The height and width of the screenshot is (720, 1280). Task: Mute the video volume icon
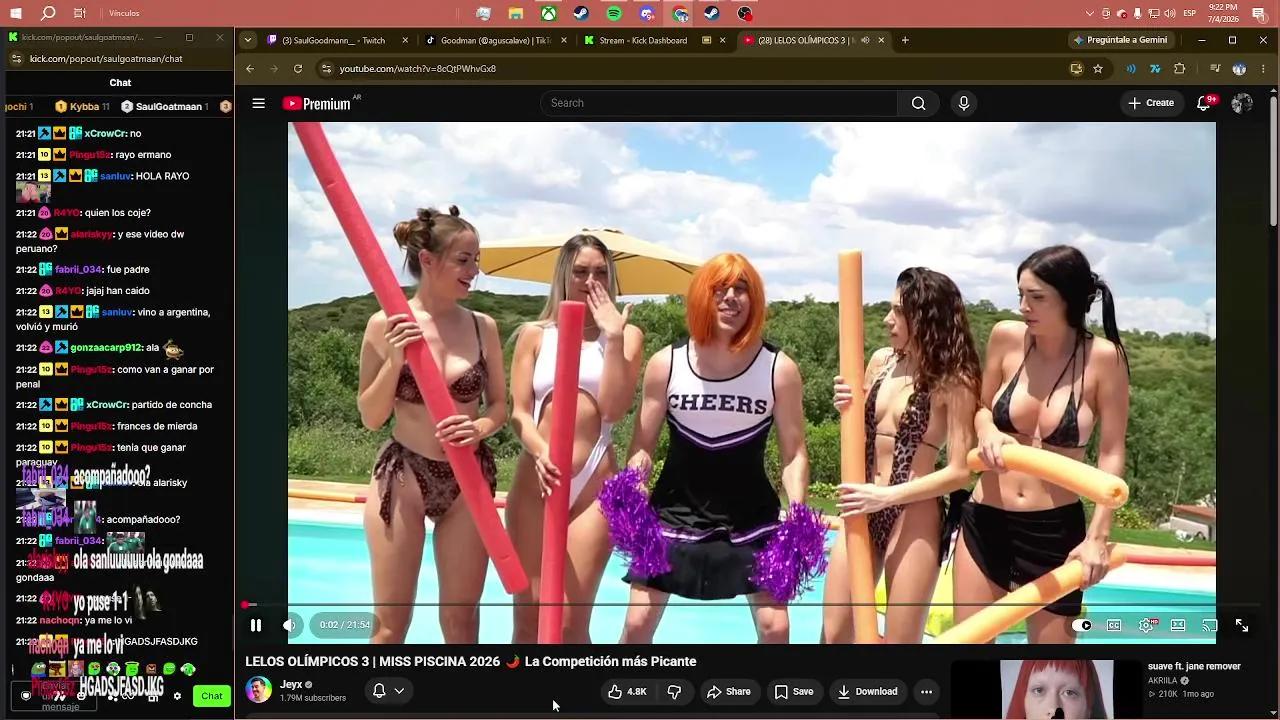pos(290,625)
